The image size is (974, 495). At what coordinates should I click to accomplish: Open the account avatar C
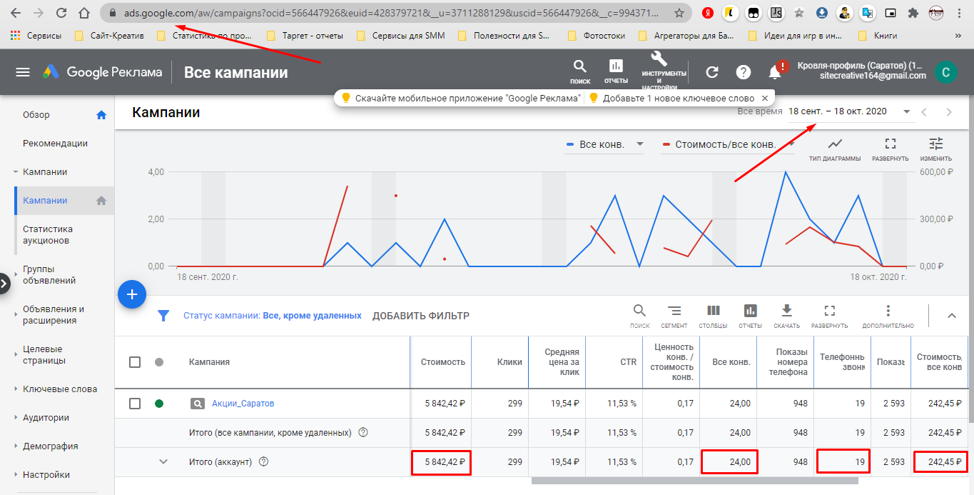945,72
